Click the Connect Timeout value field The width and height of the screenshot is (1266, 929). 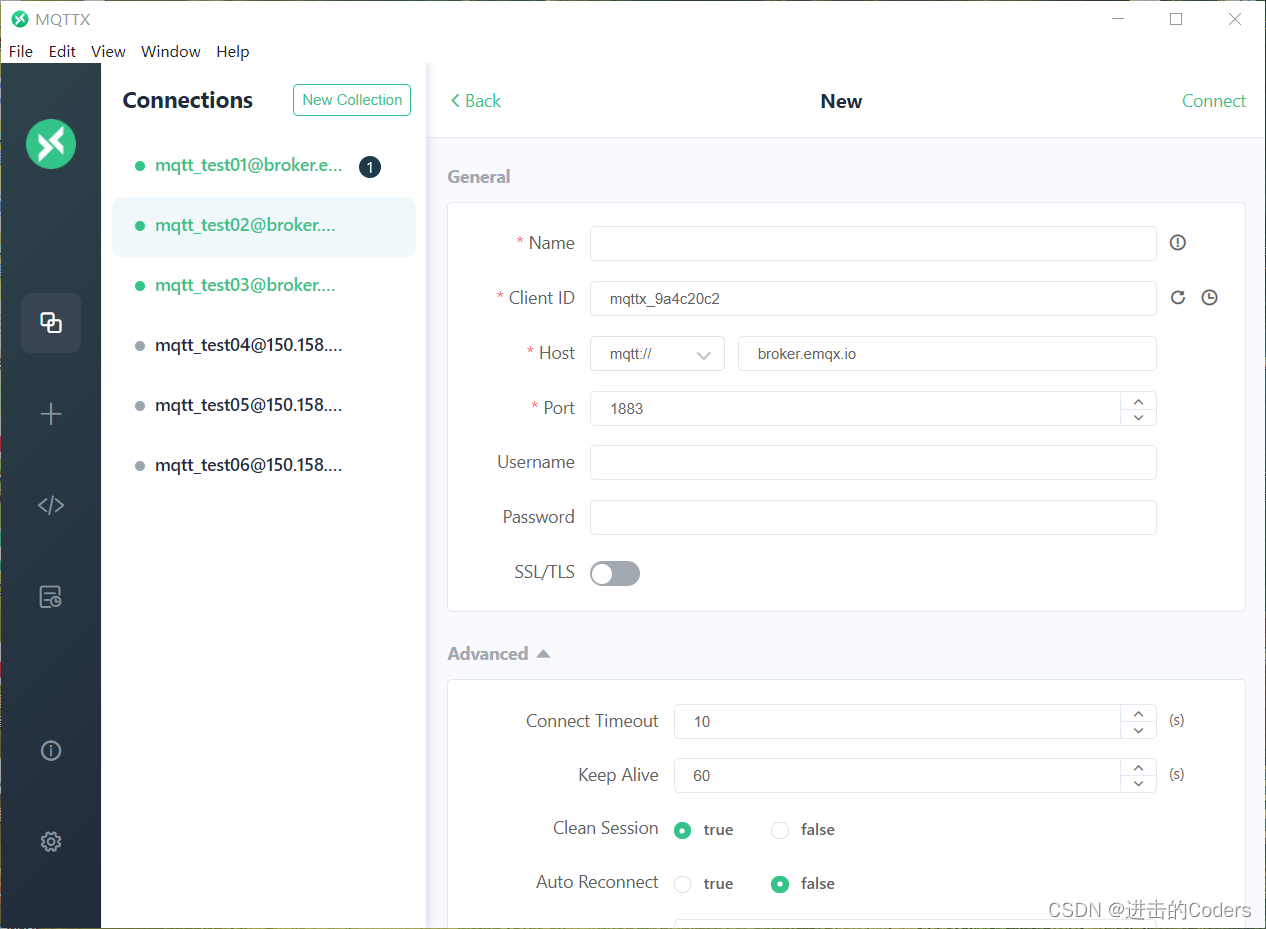coord(897,721)
